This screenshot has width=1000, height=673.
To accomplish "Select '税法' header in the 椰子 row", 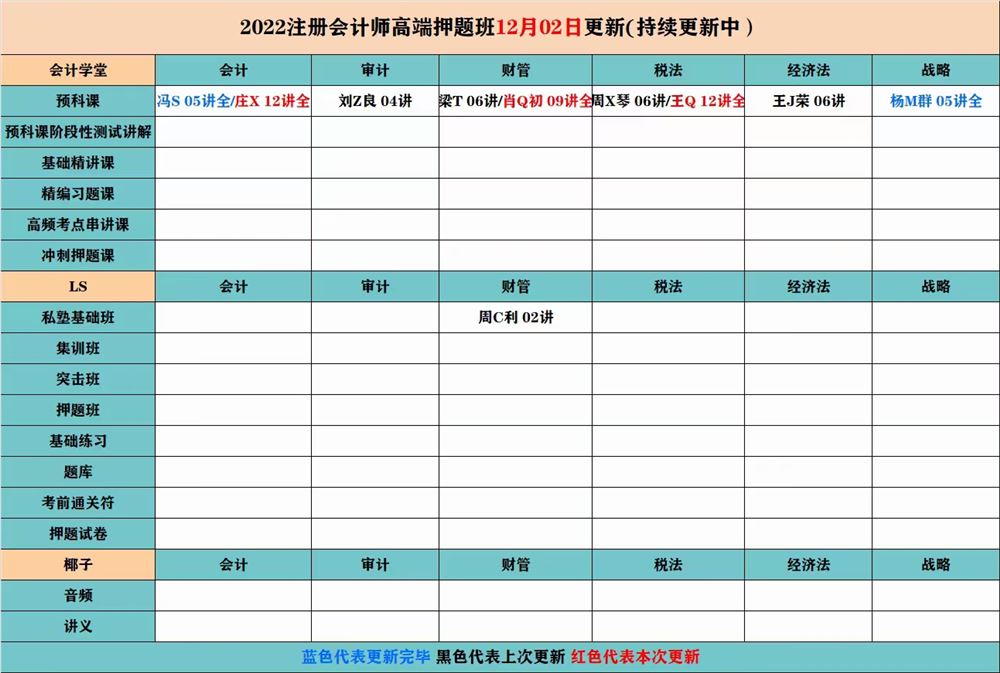I will click(x=668, y=565).
